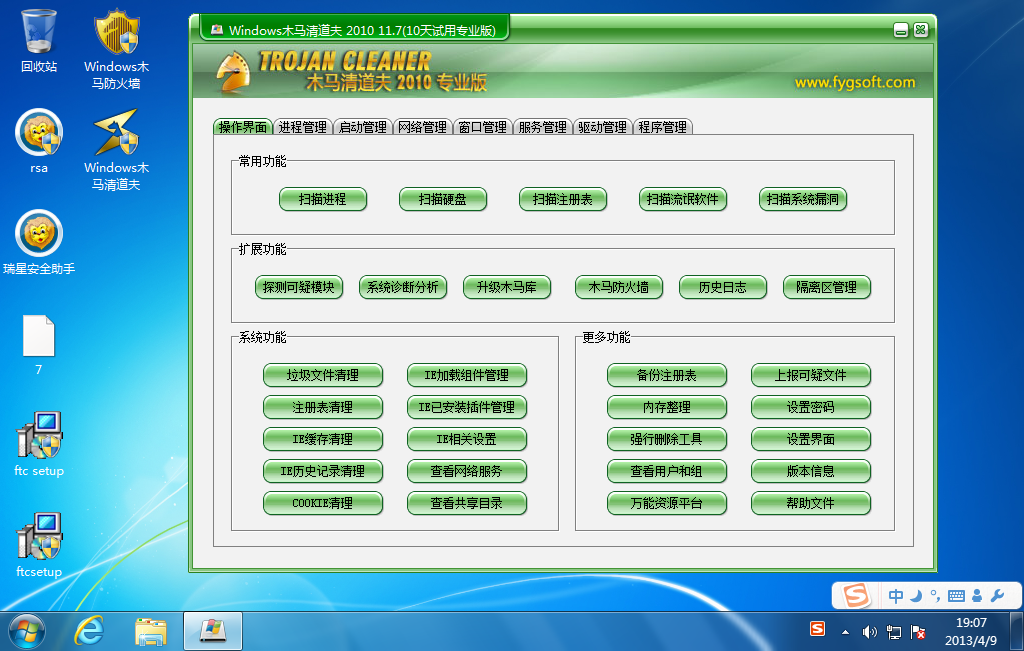This screenshot has width=1024, height=651.
Task: Toggle the 中 Chinese input mode
Action: click(896, 595)
